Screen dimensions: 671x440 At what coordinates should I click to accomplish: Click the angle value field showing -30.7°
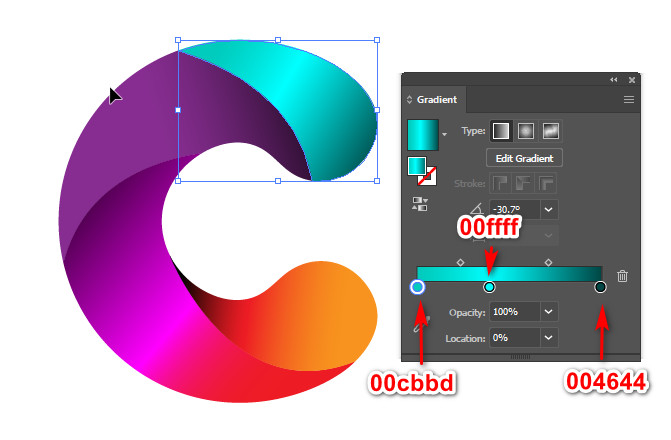(x=515, y=210)
